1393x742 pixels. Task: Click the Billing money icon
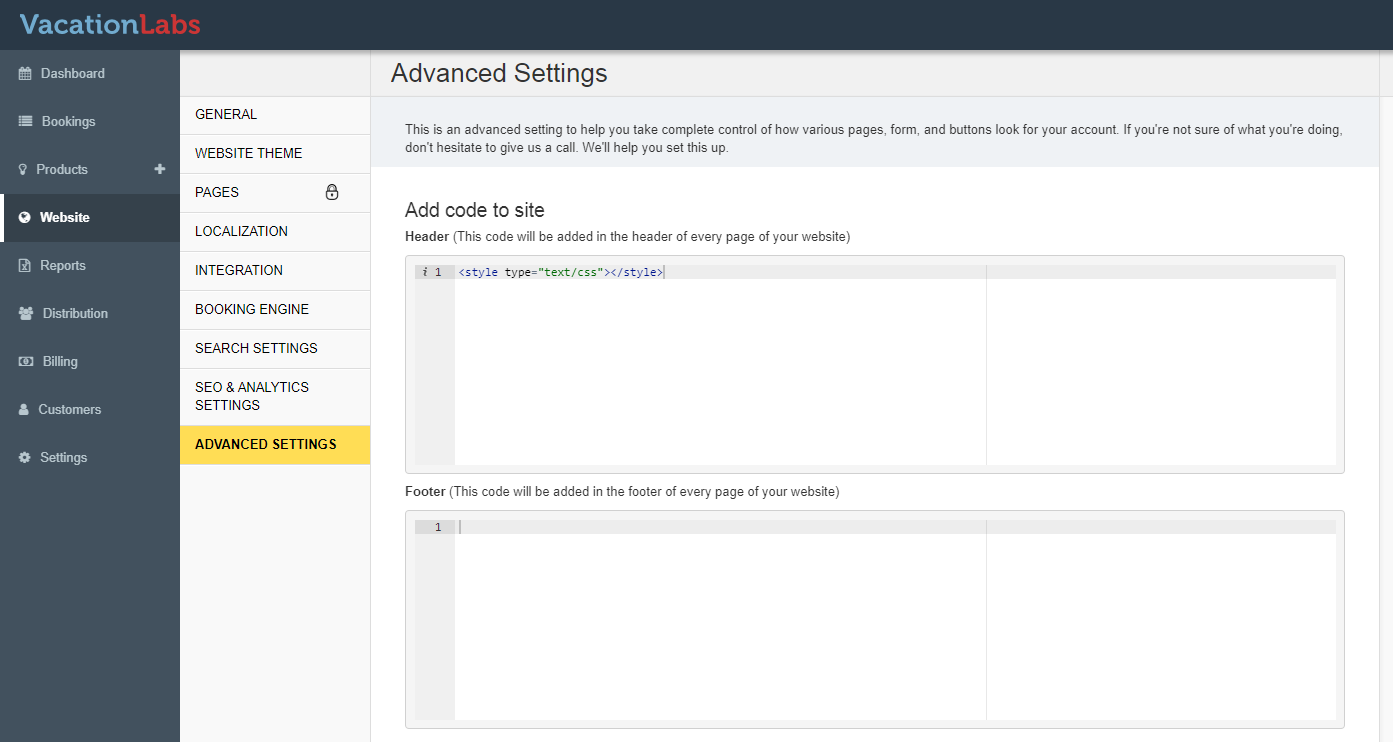pos(25,362)
